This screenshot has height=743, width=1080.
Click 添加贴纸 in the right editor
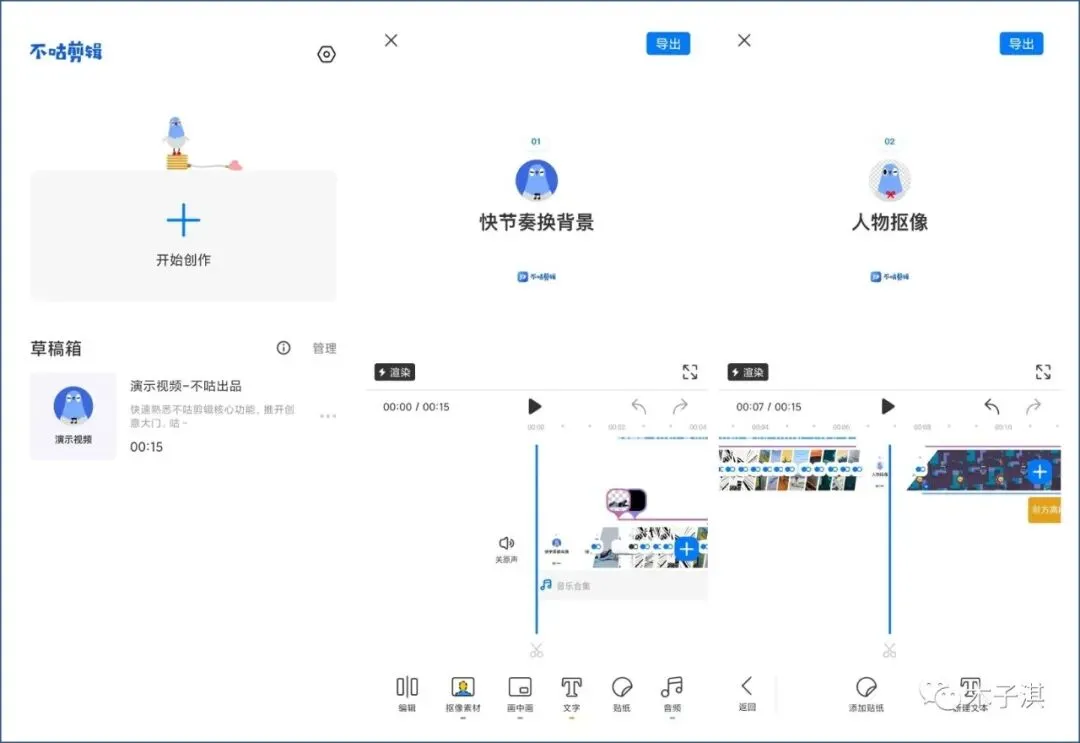866,694
